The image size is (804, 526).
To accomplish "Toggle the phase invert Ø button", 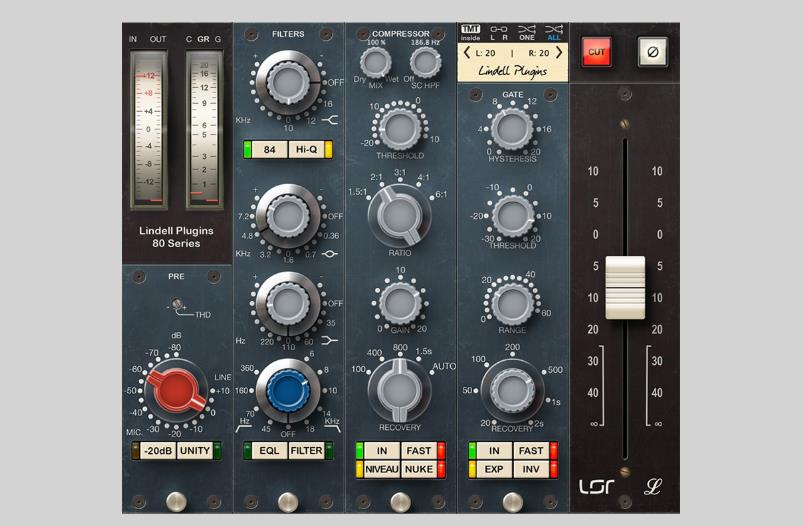I will coord(652,52).
